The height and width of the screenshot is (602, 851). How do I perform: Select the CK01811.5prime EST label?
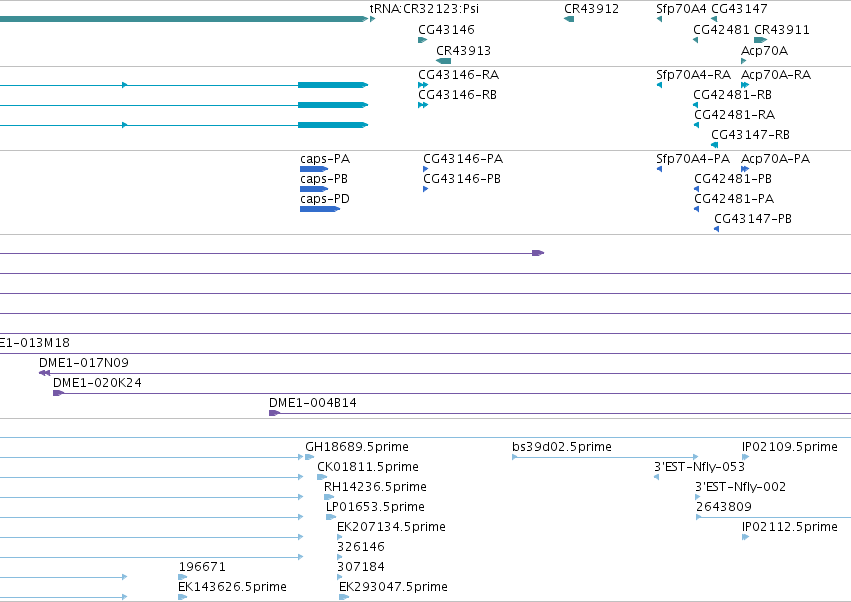click(x=368, y=467)
